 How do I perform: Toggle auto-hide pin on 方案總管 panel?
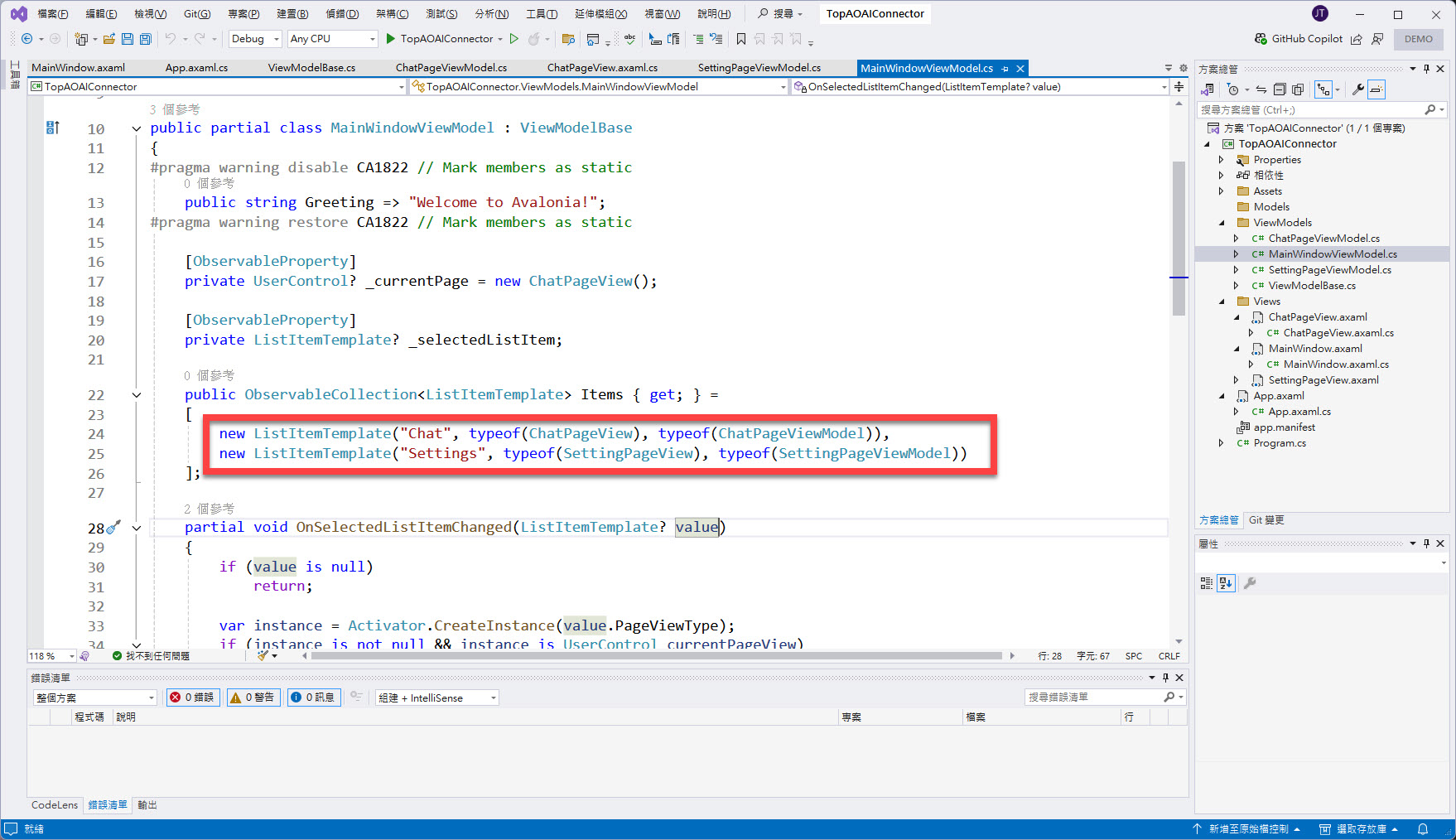tap(1426, 69)
